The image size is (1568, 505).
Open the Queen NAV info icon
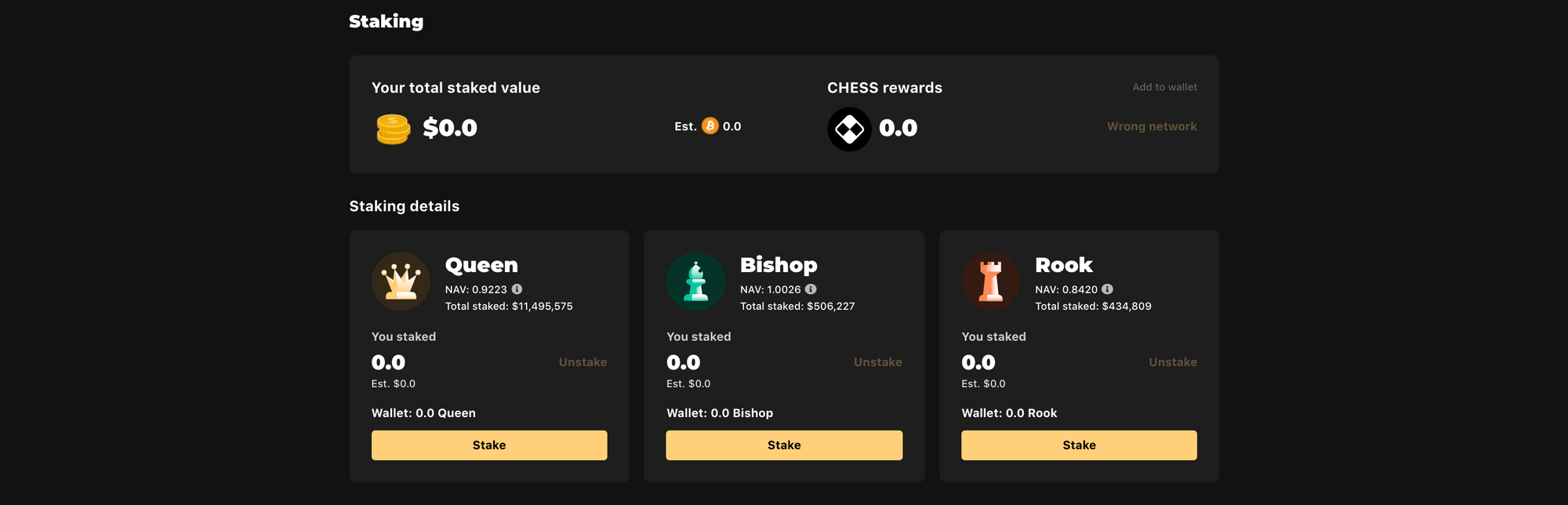[x=517, y=289]
